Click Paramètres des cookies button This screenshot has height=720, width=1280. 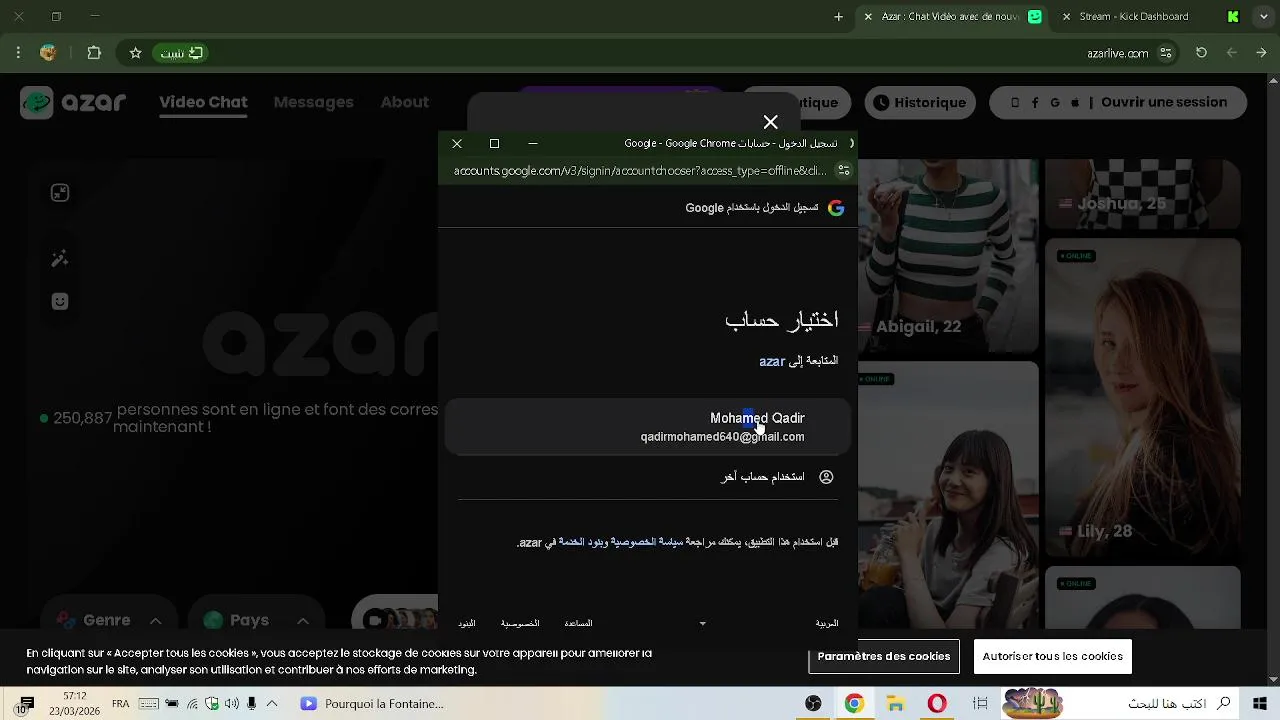click(x=884, y=657)
